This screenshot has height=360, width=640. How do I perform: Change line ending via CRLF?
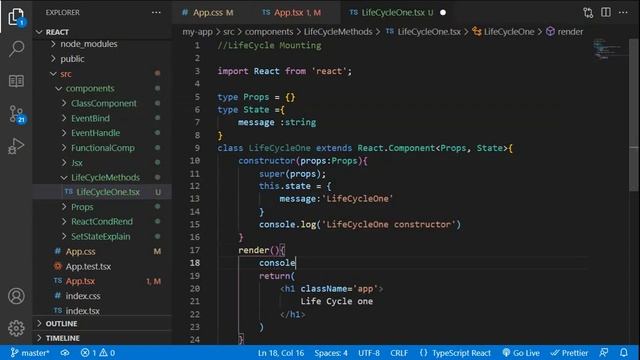pyautogui.click(x=399, y=353)
